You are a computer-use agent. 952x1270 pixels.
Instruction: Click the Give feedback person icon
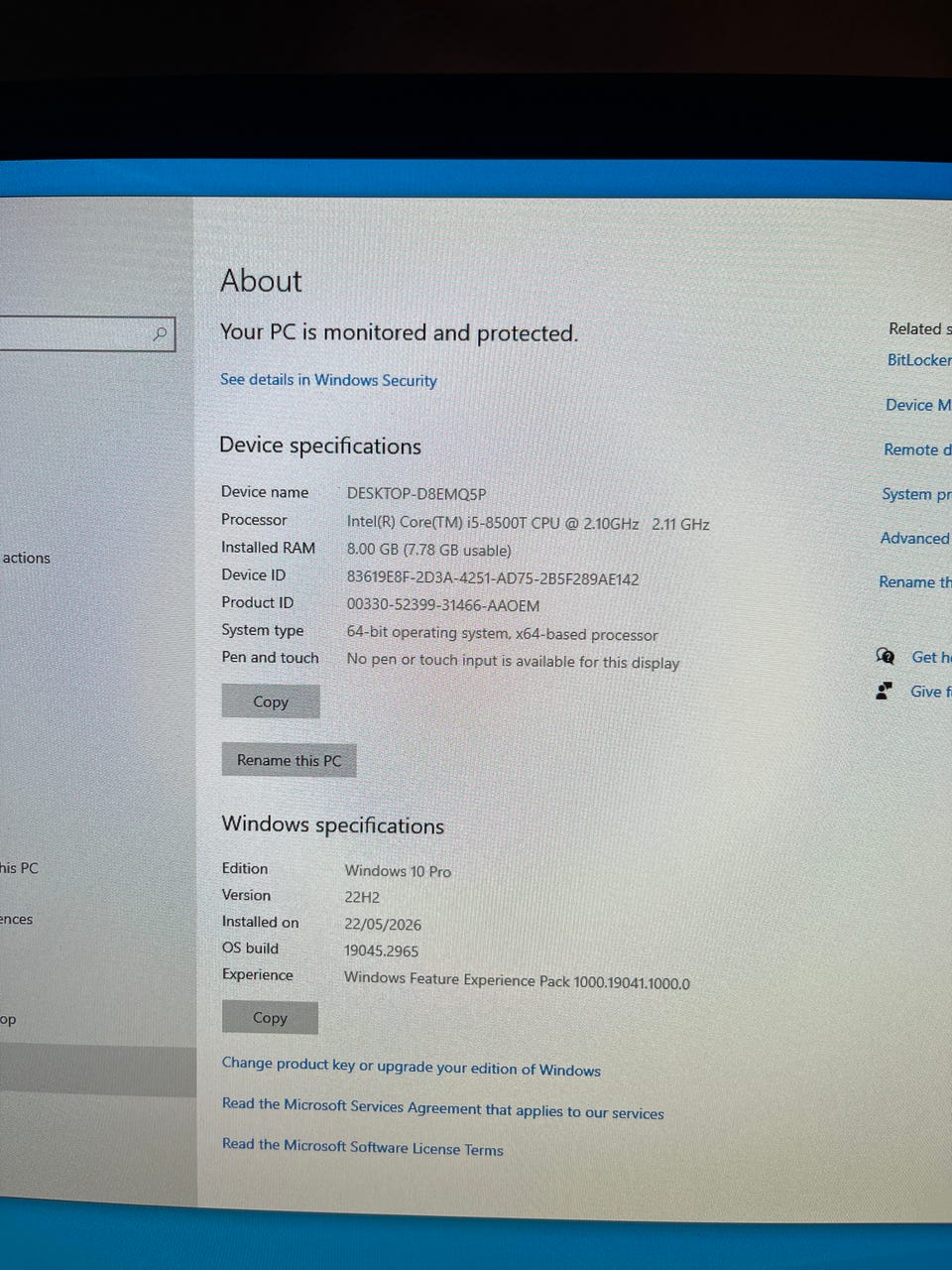click(x=885, y=691)
